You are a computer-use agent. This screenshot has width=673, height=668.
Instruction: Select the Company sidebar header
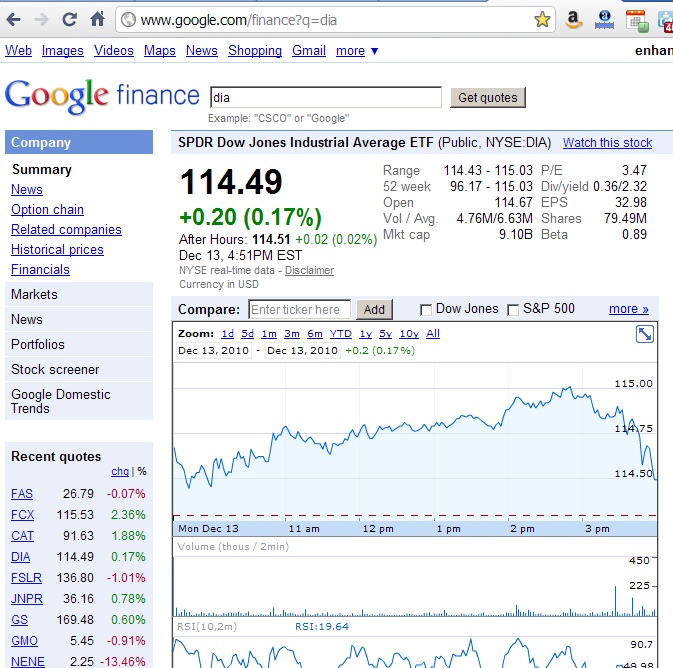79,142
